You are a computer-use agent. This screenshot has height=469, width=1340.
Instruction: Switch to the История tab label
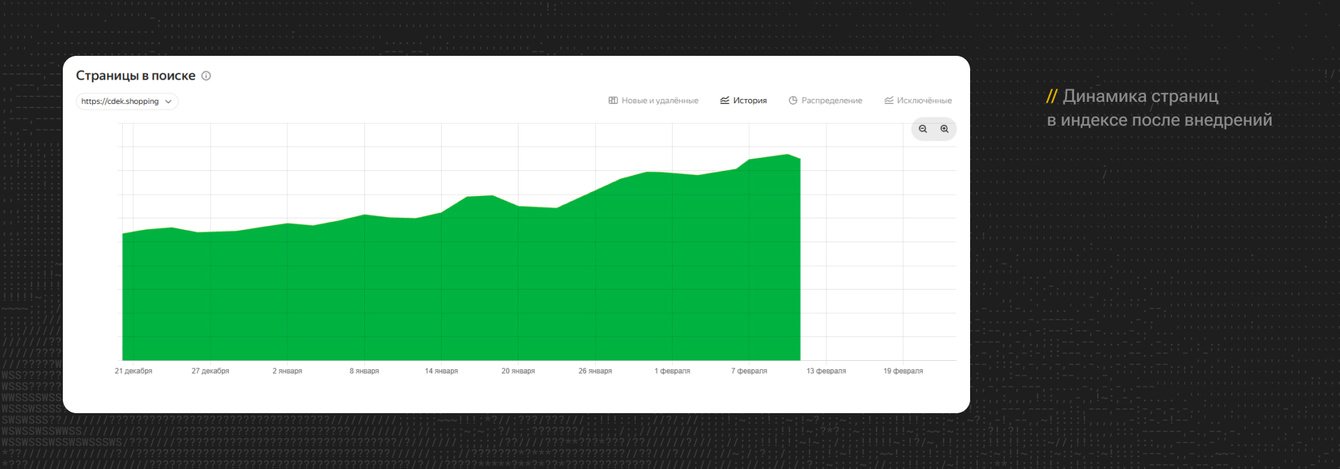[750, 101]
